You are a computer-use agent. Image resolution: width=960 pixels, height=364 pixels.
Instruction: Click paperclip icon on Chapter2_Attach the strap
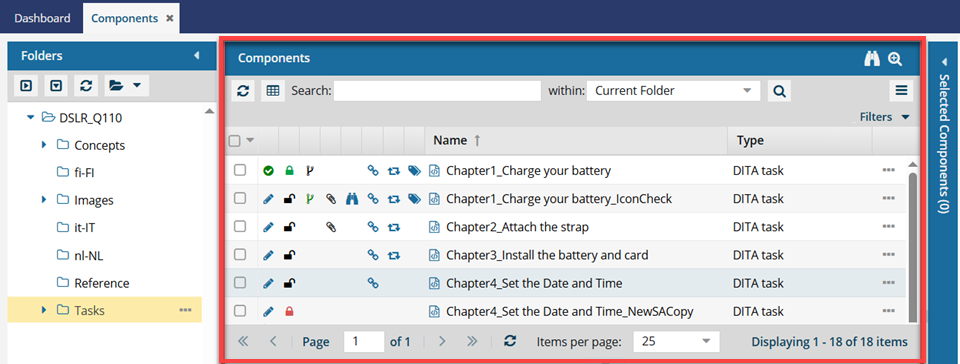pyautogui.click(x=331, y=227)
